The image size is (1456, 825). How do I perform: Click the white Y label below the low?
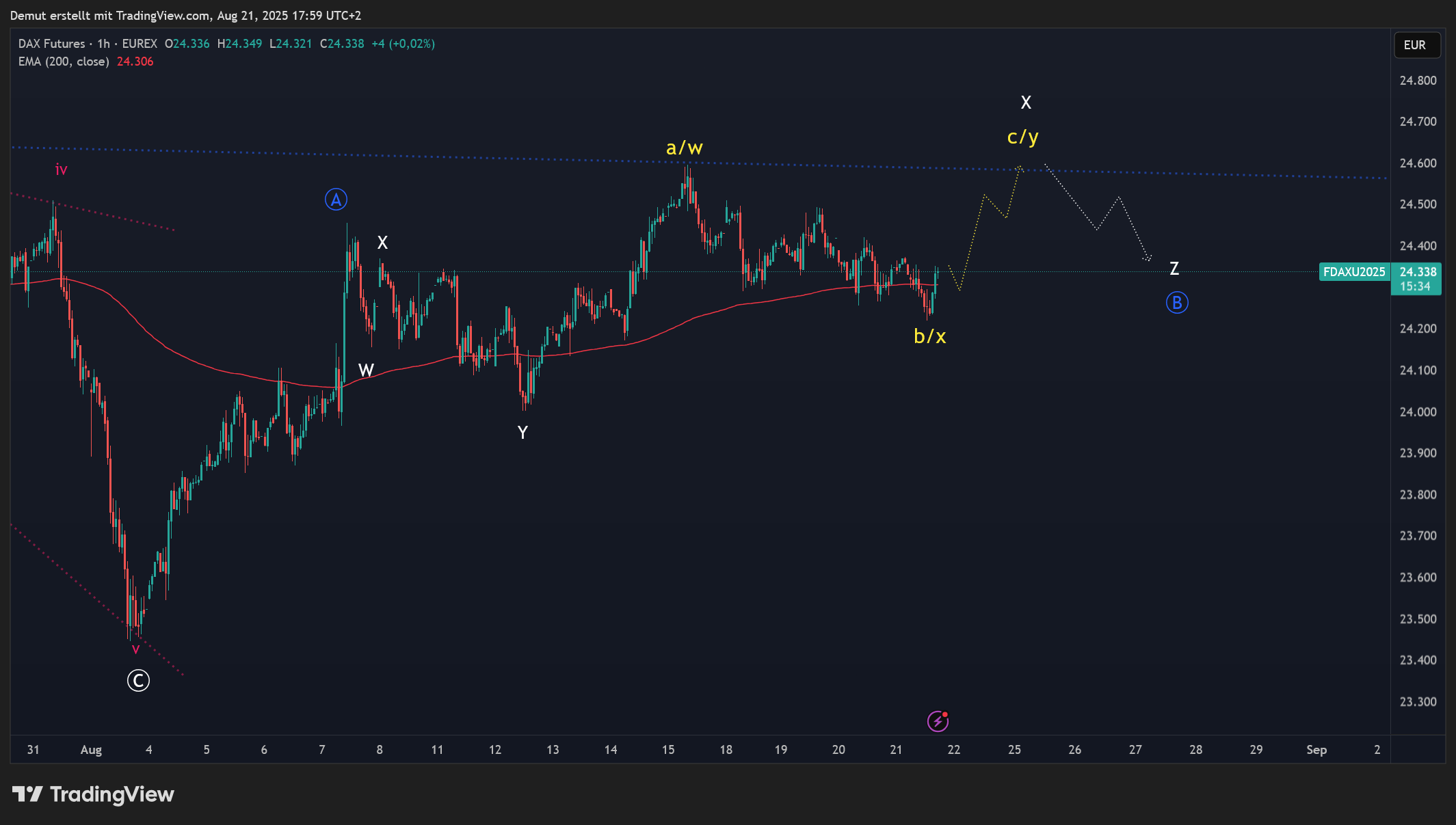pyautogui.click(x=522, y=433)
